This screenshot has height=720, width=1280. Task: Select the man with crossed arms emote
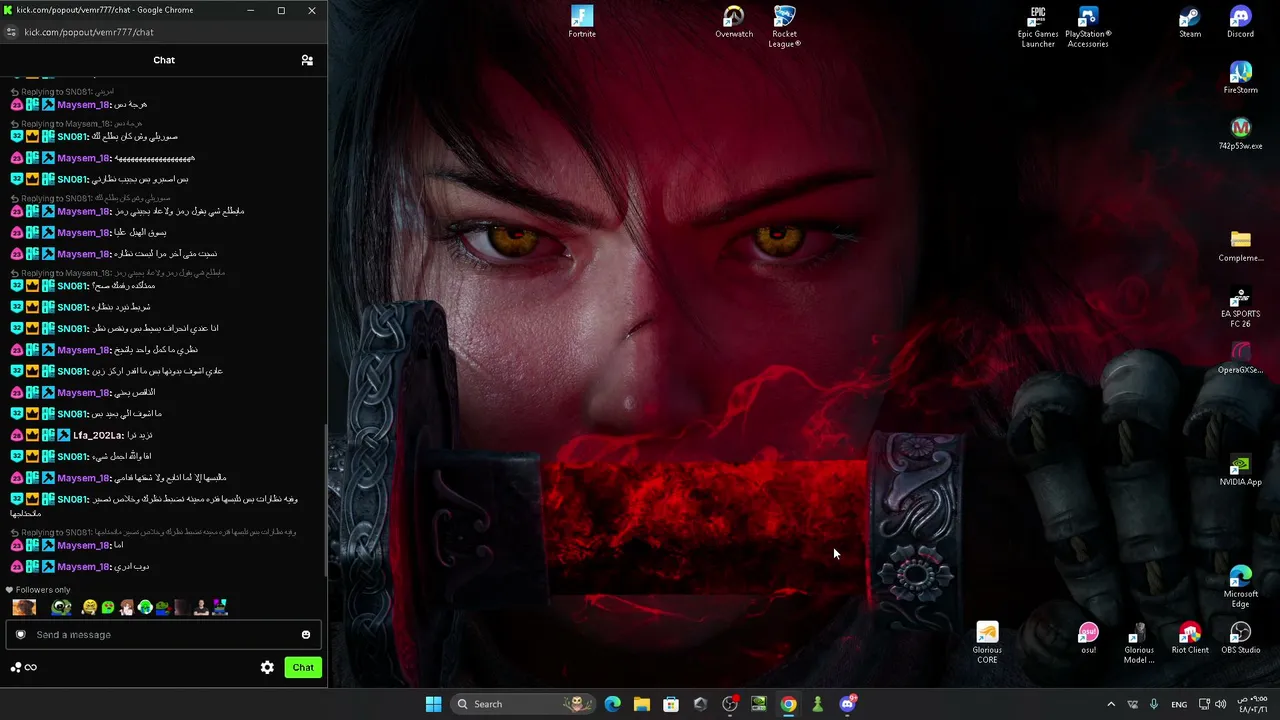click(x=201, y=607)
